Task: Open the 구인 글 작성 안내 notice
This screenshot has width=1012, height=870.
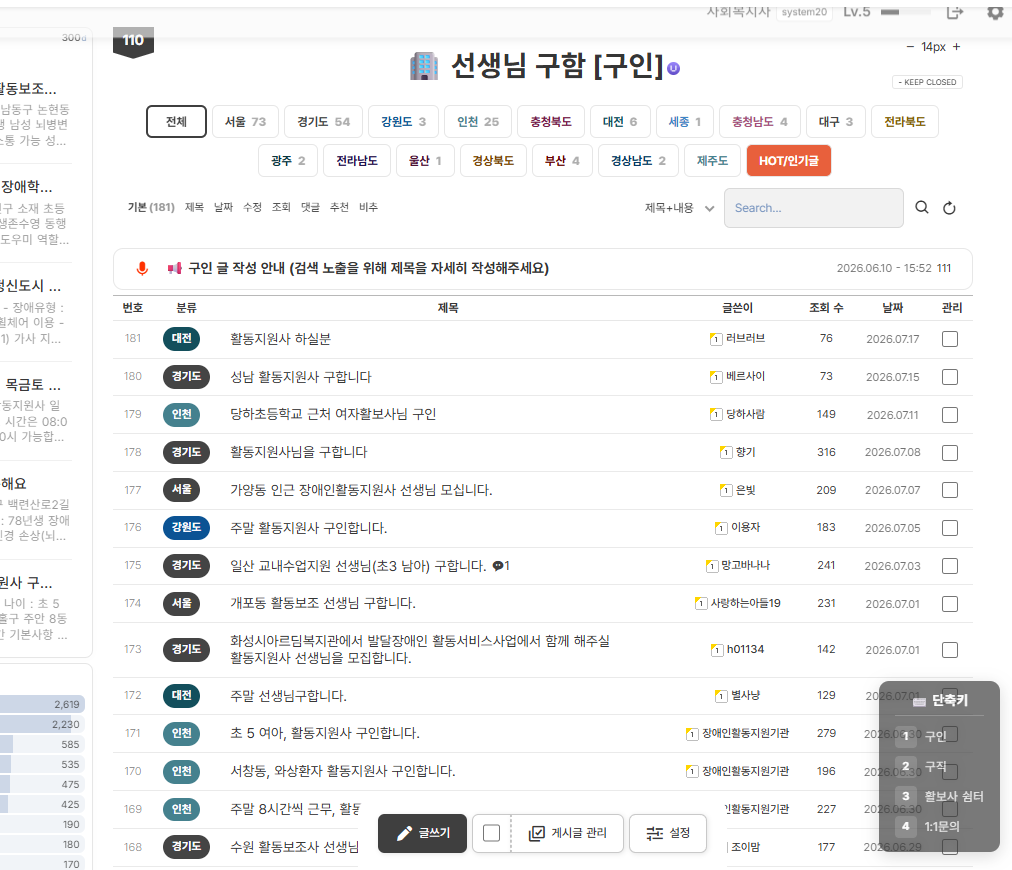Action: coord(369,268)
